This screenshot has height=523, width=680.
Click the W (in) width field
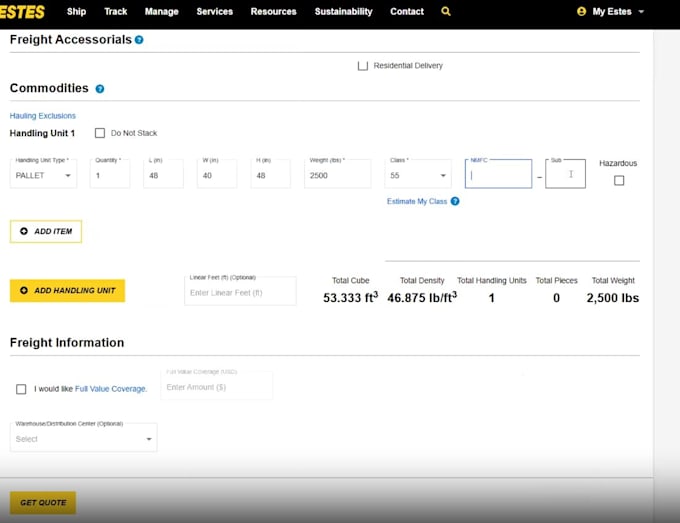coord(217,174)
